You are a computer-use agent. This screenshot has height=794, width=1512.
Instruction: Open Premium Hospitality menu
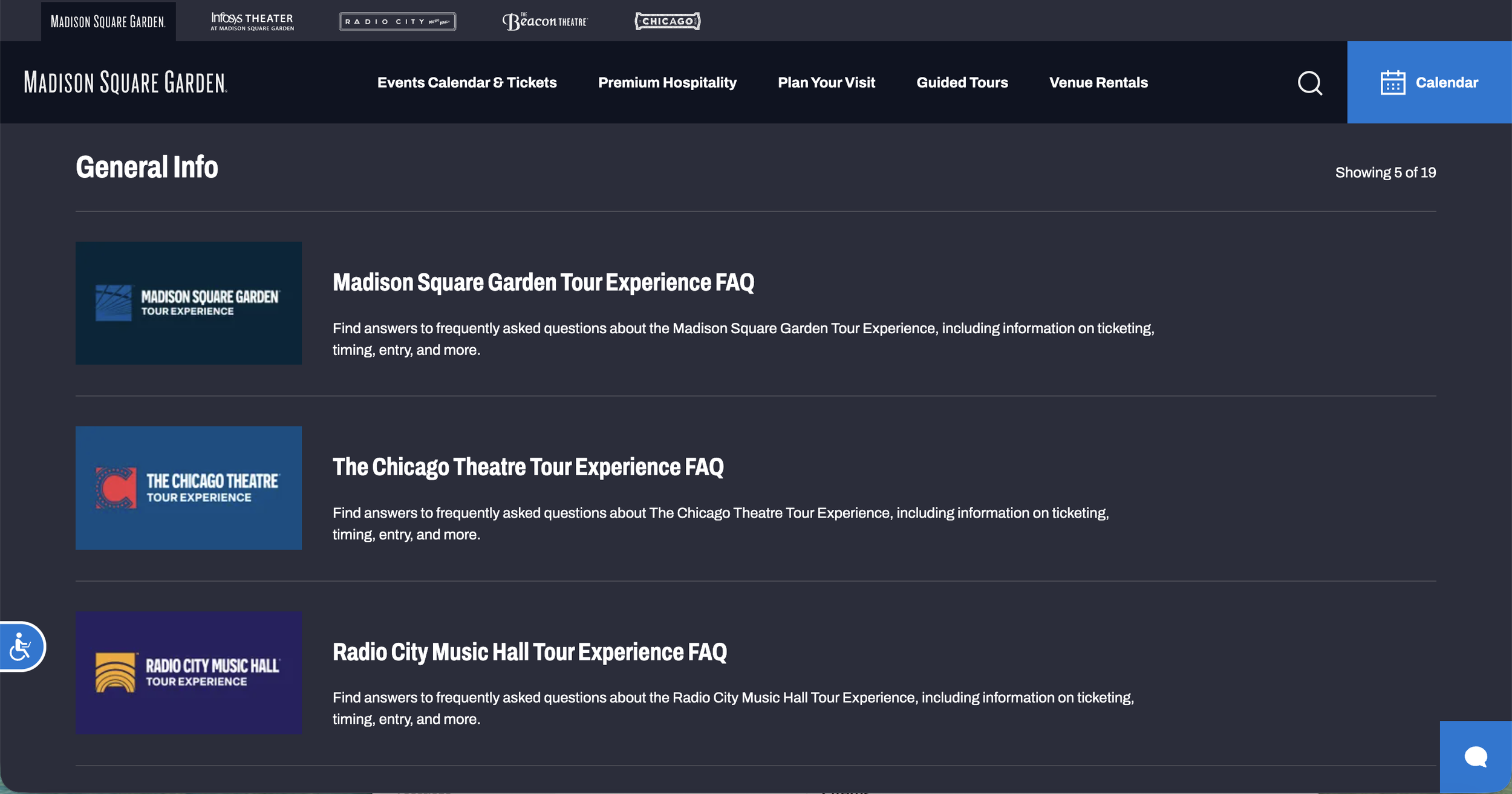click(x=667, y=82)
